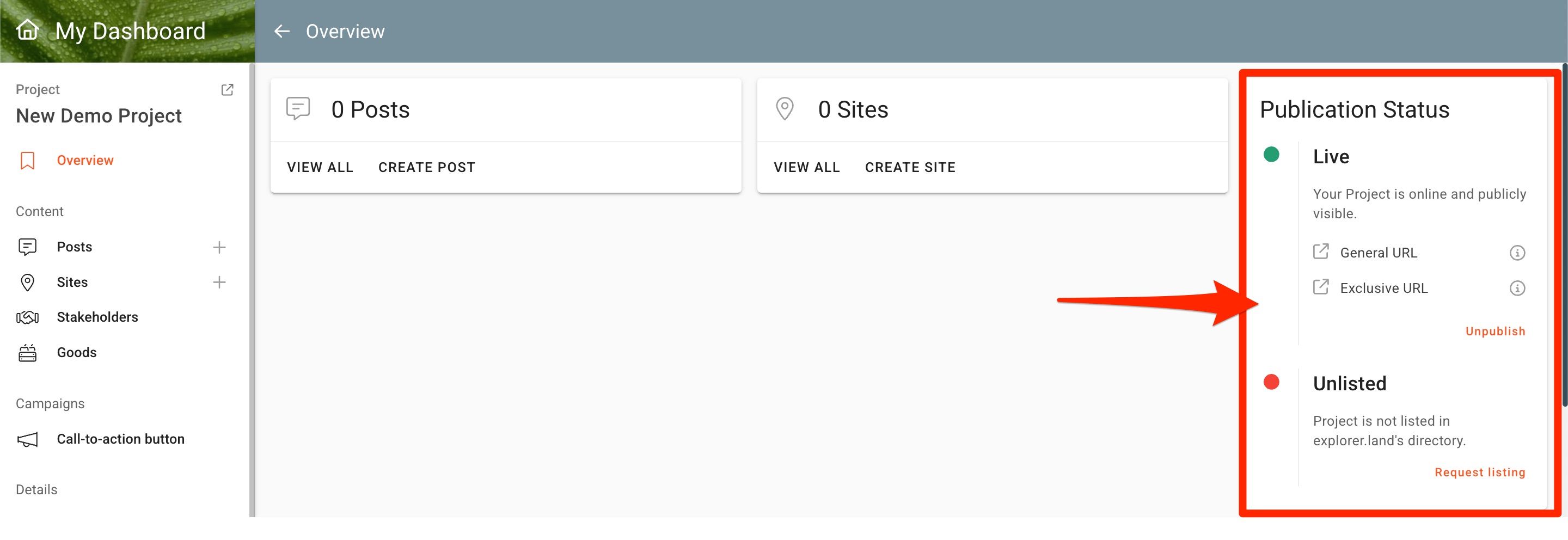
Task: Click the sidebar vertical scrollbar
Action: (x=252, y=290)
